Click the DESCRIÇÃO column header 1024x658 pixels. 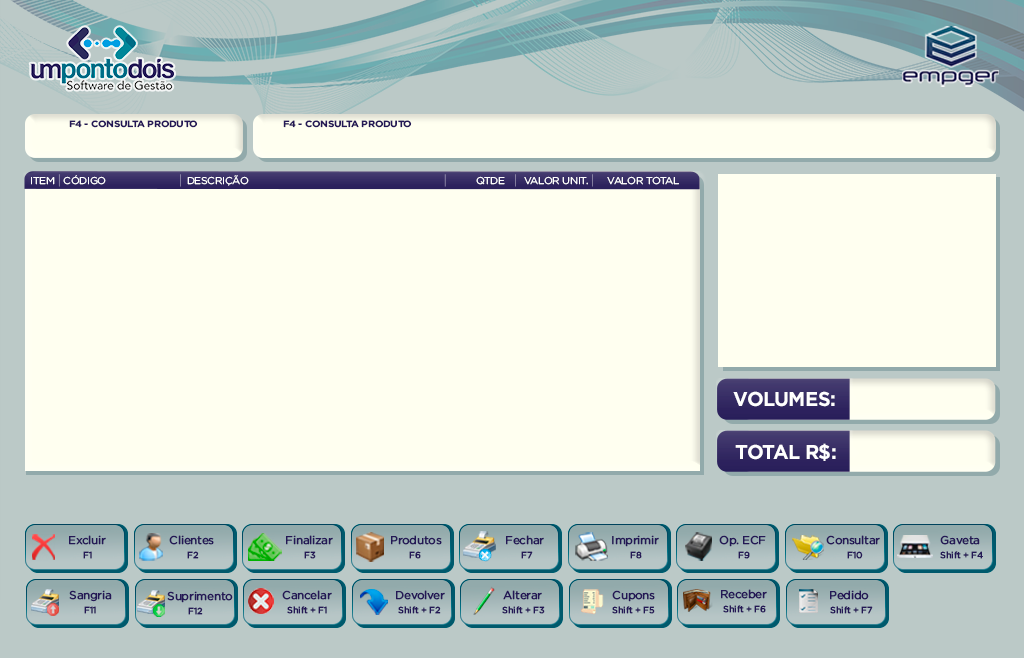(217, 181)
